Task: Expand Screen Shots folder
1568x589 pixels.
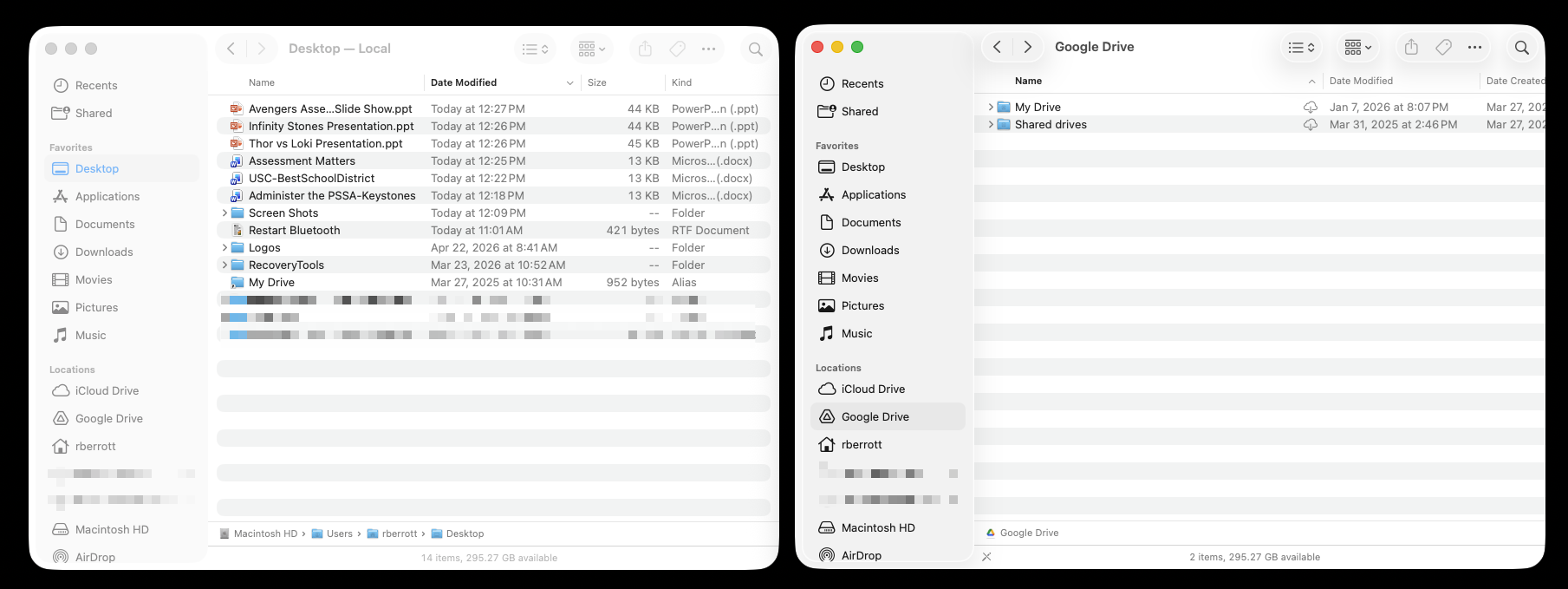Action: coord(224,213)
